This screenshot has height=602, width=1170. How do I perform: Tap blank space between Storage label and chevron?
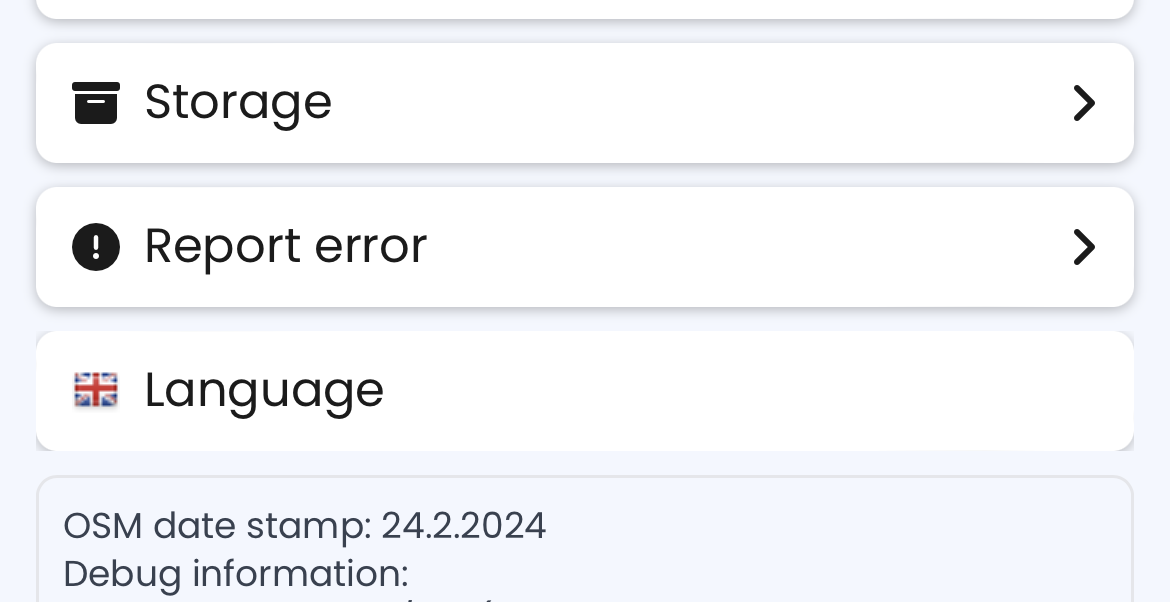[700, 103]
